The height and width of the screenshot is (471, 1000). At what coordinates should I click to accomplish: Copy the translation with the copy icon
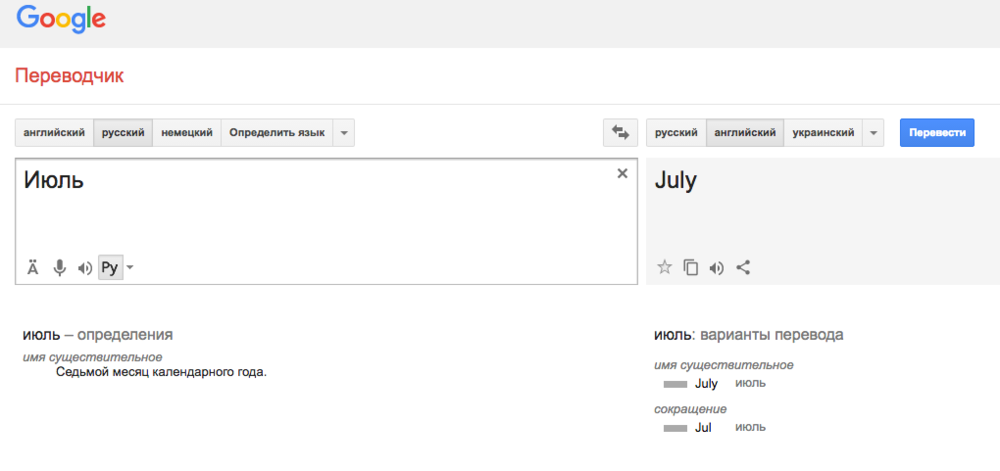click(690, 267)
